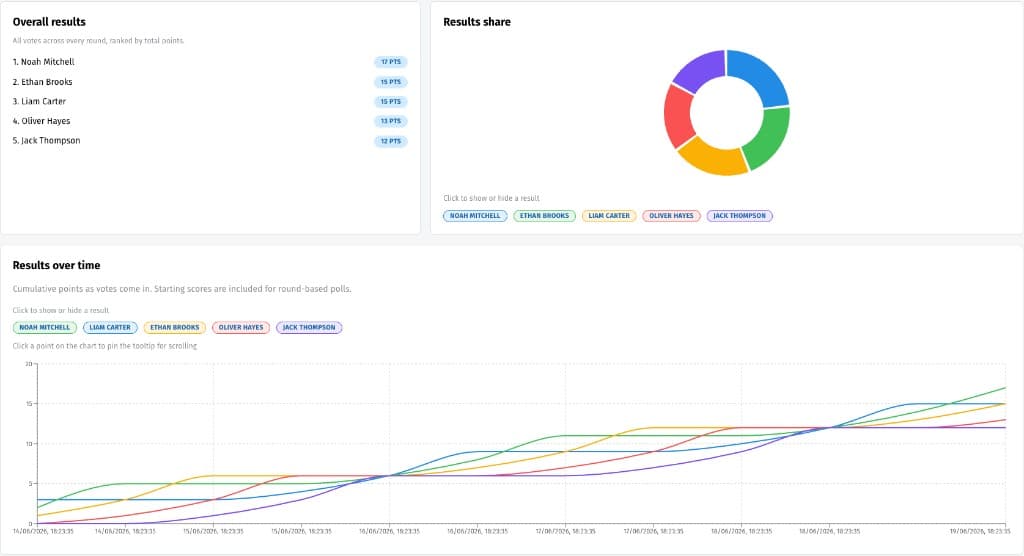Click the red donut chart segment
The height and width of the screenshot is (556, 1024).
(678, 116)
